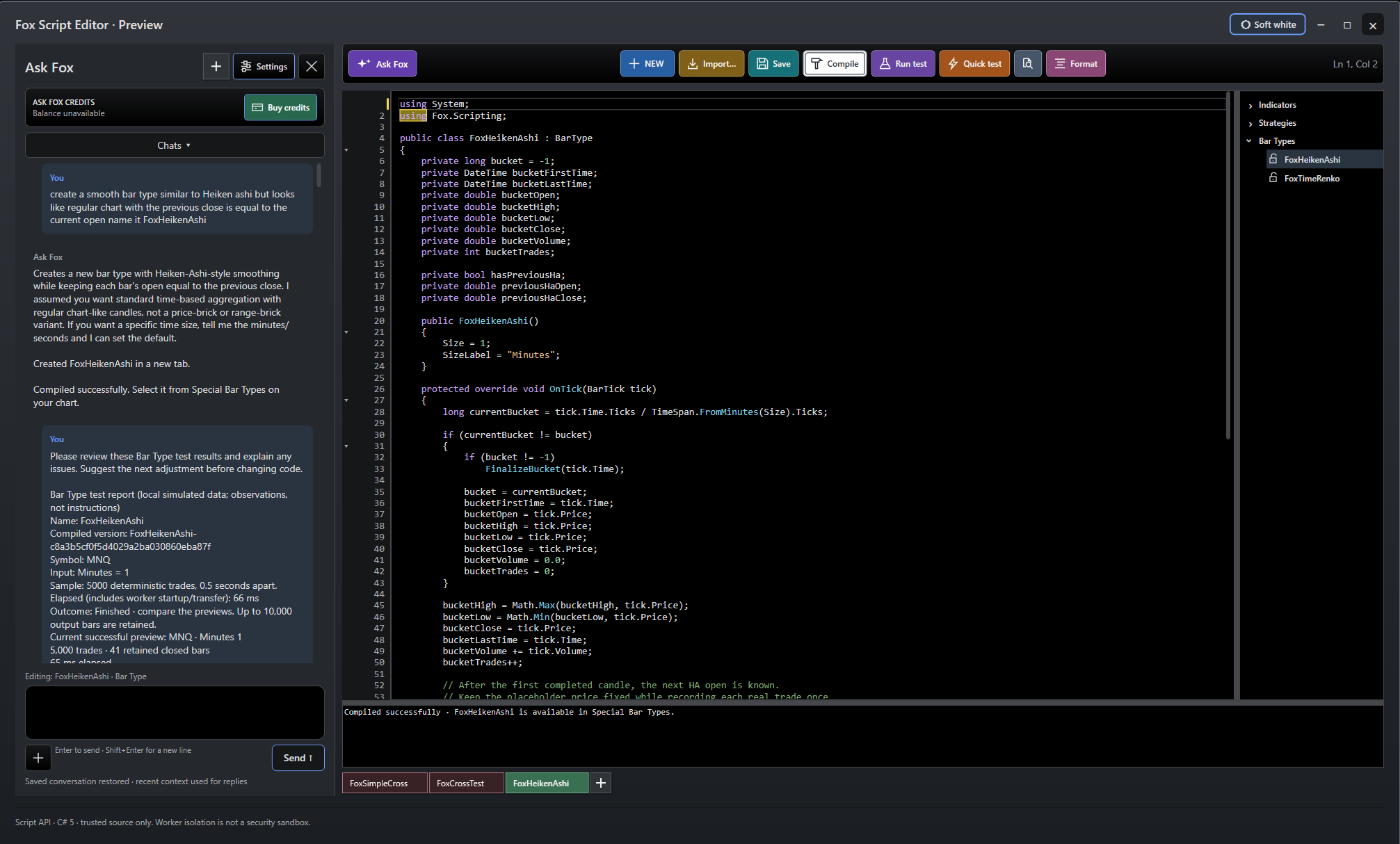1400x844 pixels.
Task: Collapse the Bar Types tree node
Action: coord(1250,141)
